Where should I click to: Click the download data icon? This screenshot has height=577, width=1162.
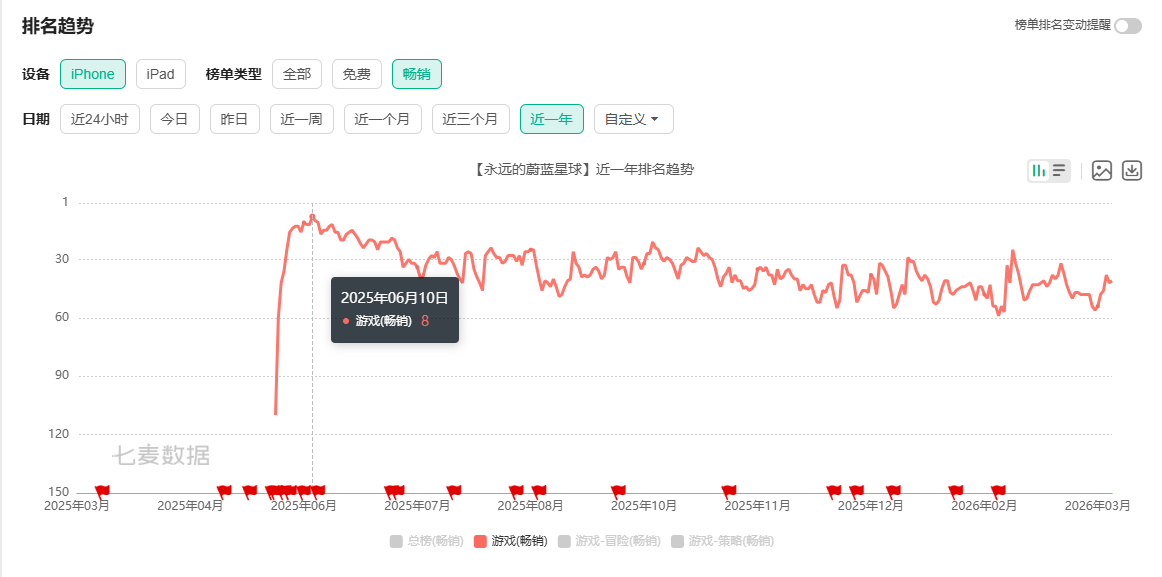click(1132, 170)
